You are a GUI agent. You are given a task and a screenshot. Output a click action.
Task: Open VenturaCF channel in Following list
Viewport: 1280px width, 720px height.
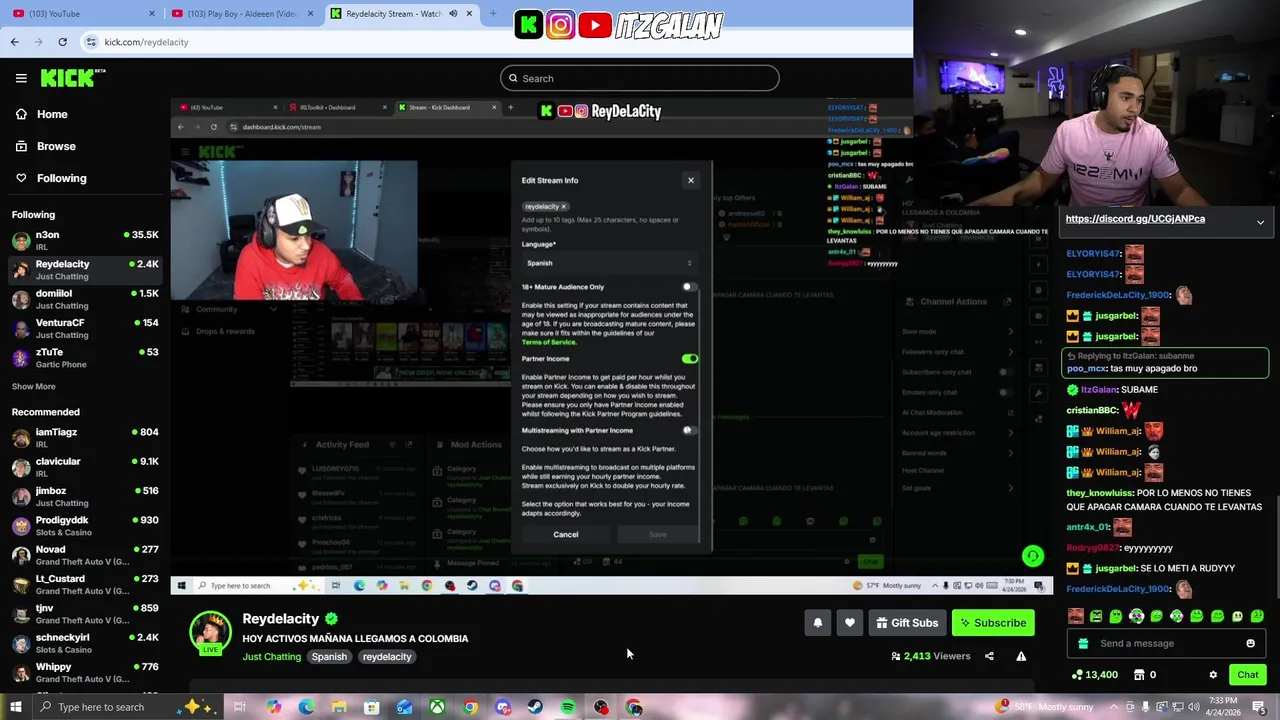(x=85, y=329)
